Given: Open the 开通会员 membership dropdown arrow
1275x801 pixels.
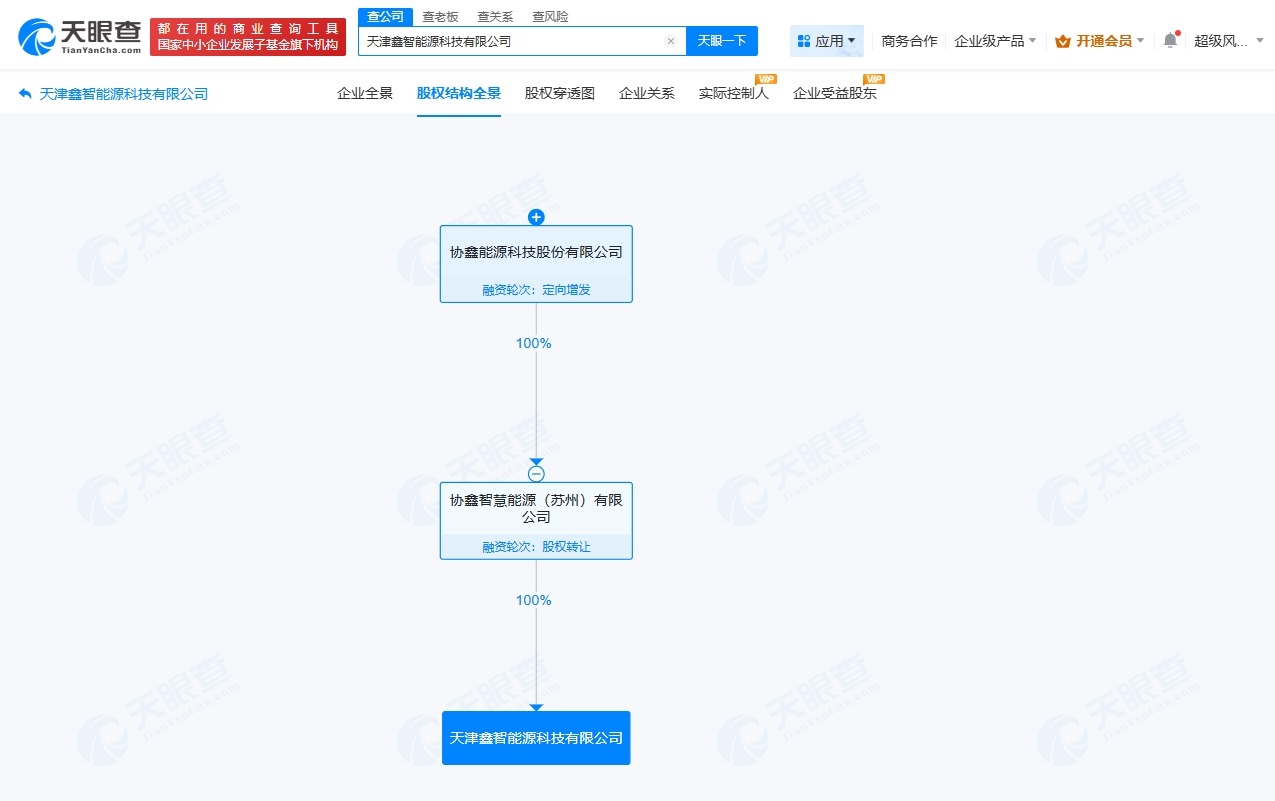Looking at the screenshot, I should 1138,42.
